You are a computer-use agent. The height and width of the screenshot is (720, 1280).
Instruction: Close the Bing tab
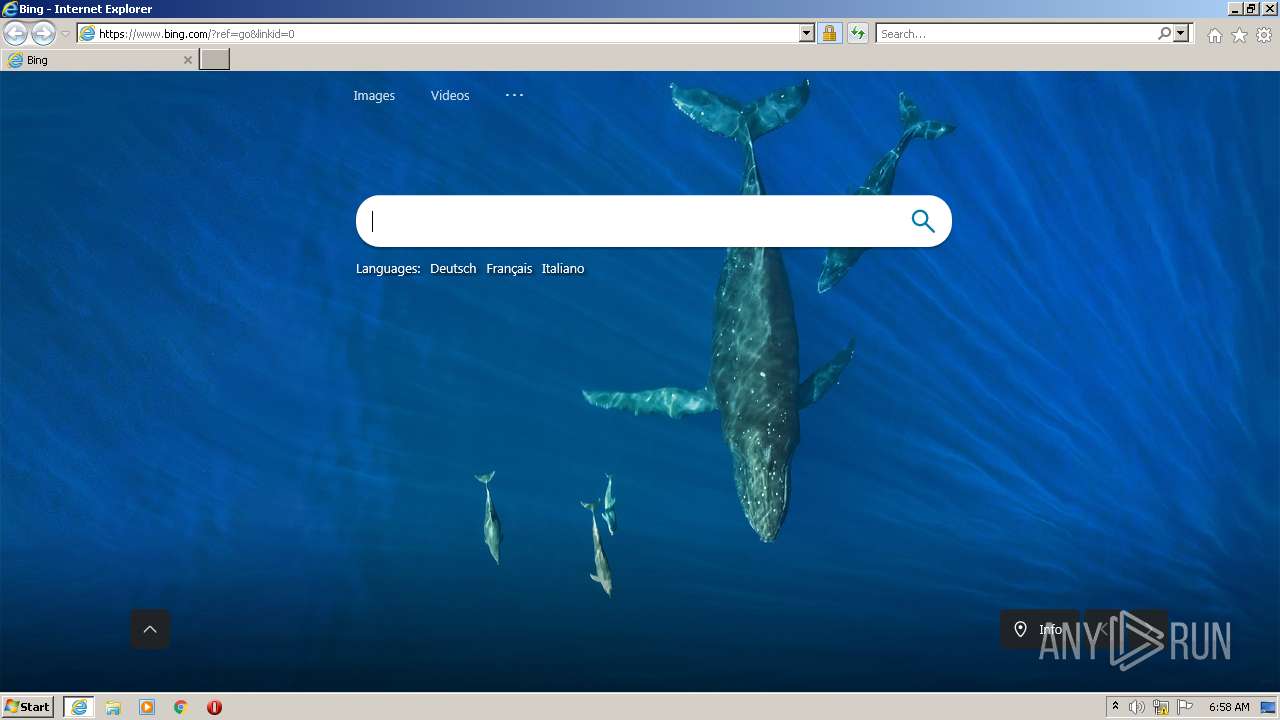click(x=187, y=60)
